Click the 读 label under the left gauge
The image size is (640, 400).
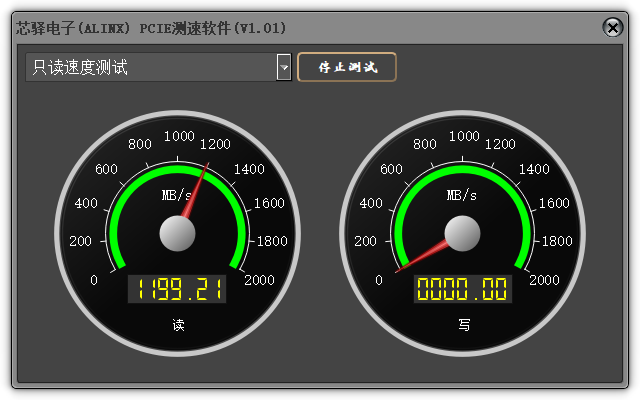[x=178, y=325]
